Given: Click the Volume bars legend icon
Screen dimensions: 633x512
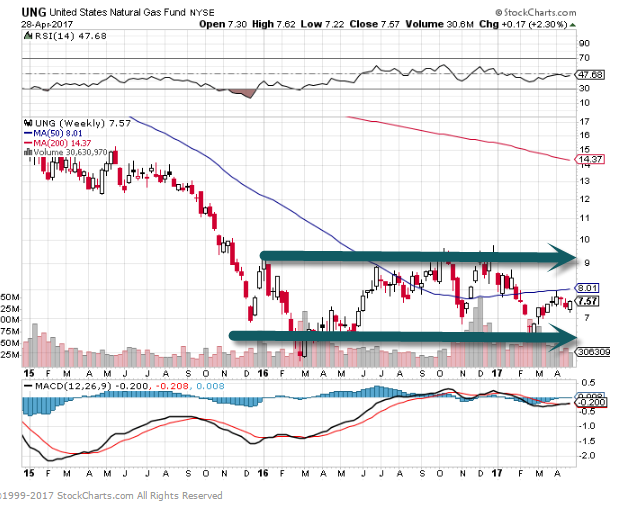Looking at the screenshot, I should (x=28, y=152).
